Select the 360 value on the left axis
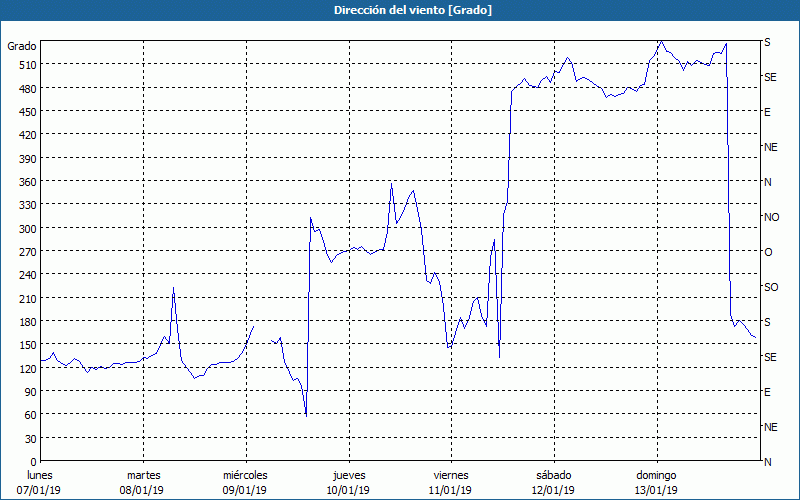 29,182
